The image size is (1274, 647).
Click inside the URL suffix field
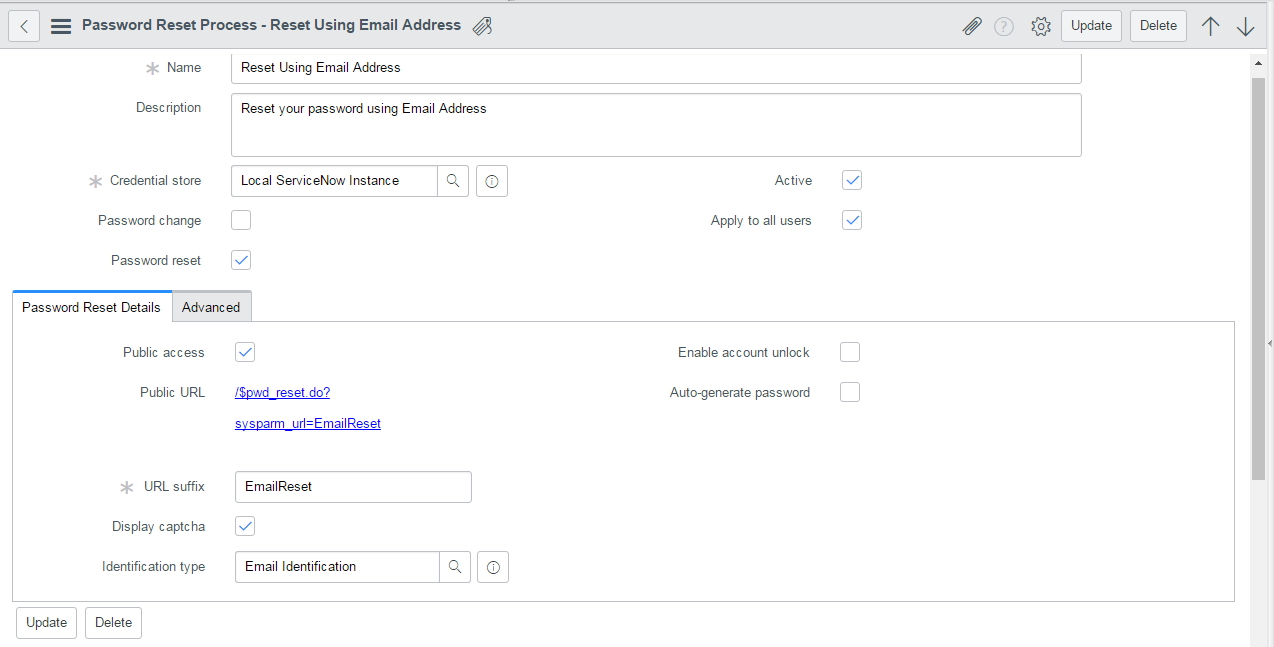pos(352,487)
